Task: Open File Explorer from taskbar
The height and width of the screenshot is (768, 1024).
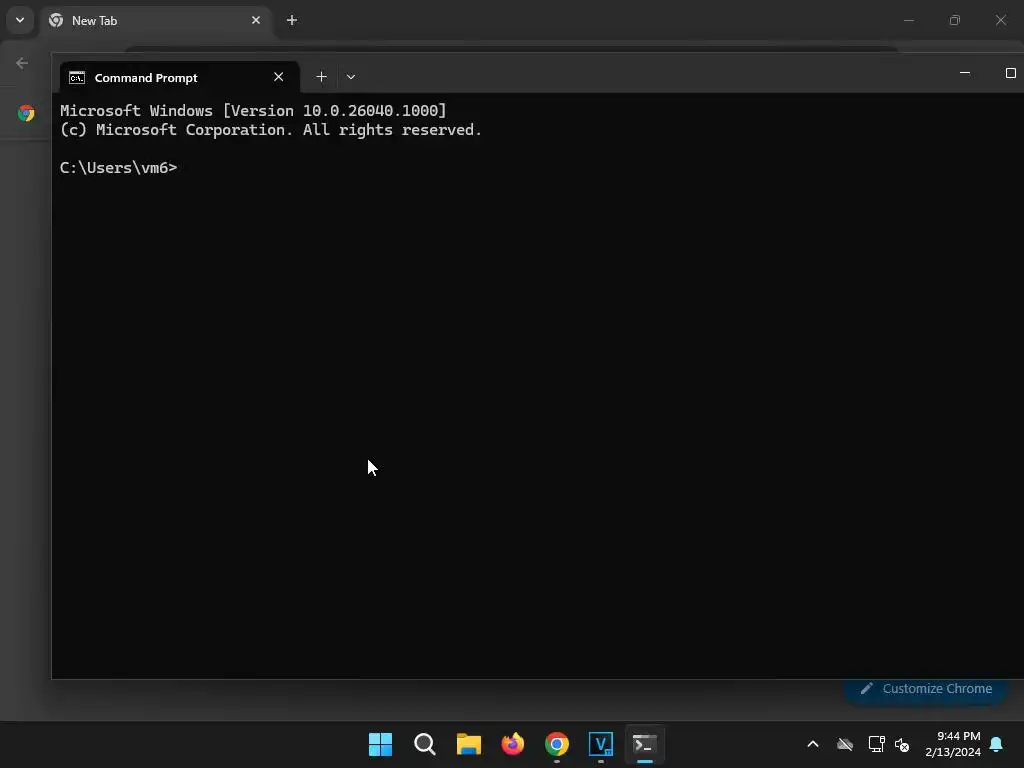Action: [469, 744]
